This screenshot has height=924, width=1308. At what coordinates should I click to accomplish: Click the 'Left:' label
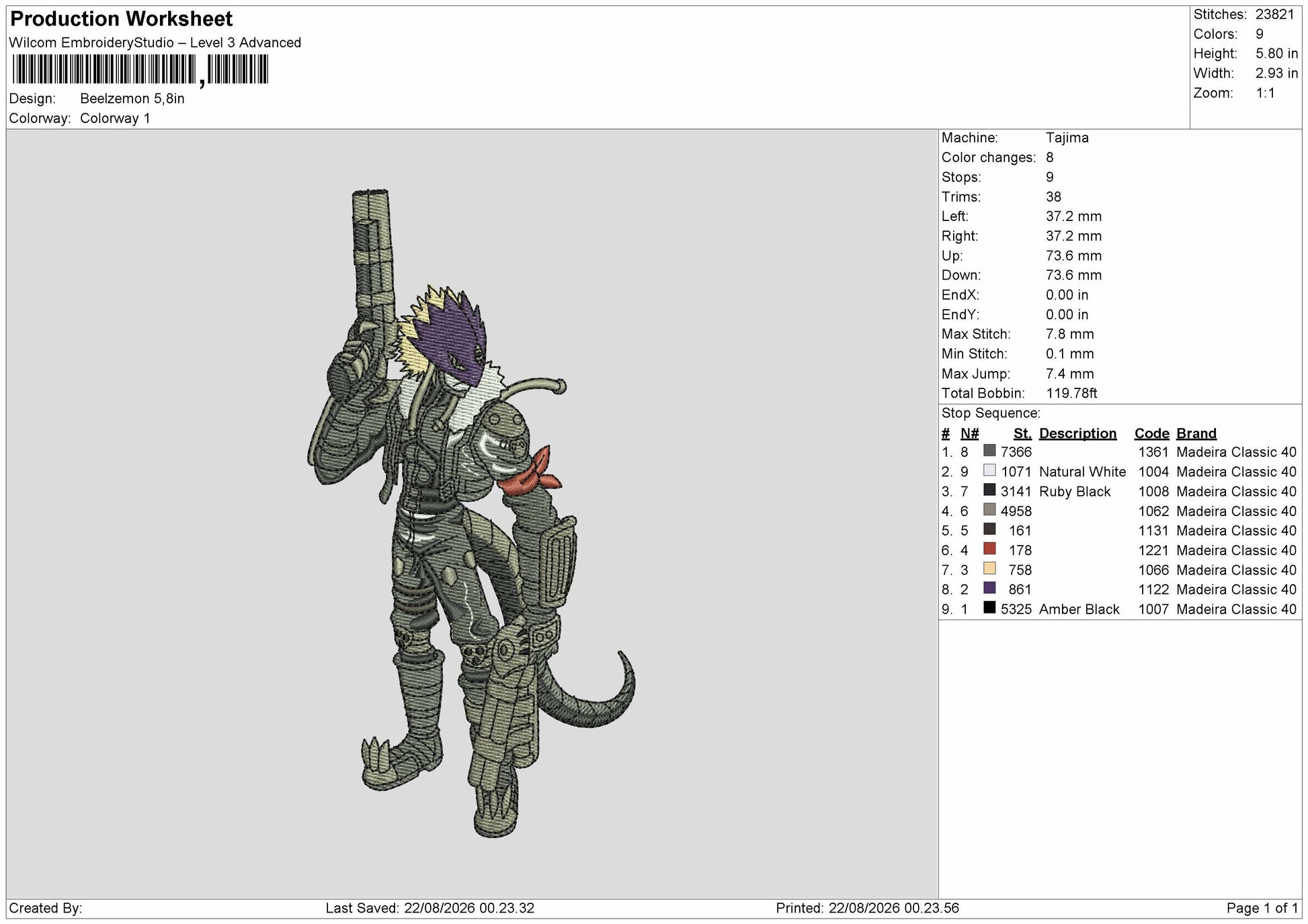coord(954,216)
